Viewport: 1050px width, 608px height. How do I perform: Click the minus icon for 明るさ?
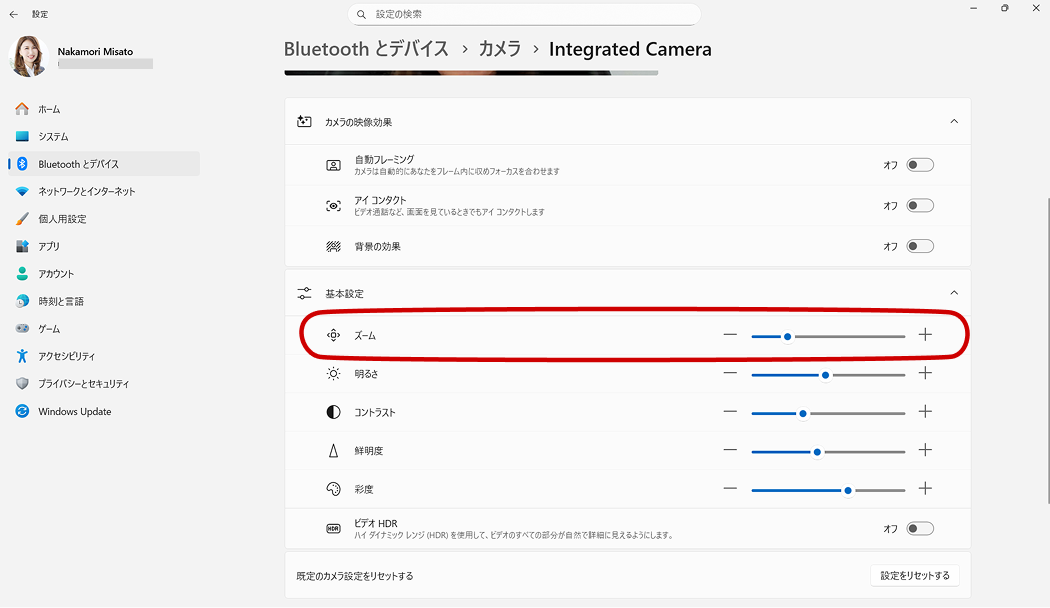tap(730, 374)
